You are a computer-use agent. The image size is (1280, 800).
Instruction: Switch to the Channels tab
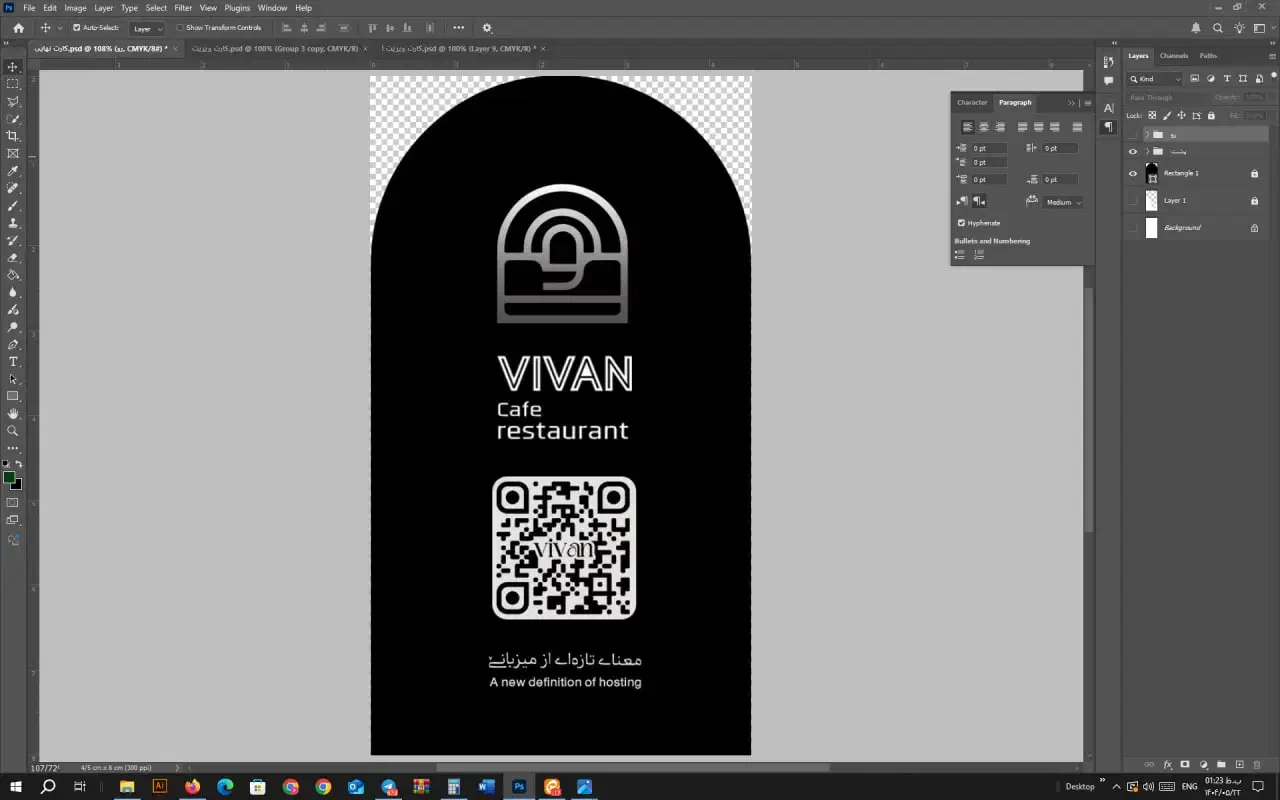pyautogui.click(x=1174, y=56)
